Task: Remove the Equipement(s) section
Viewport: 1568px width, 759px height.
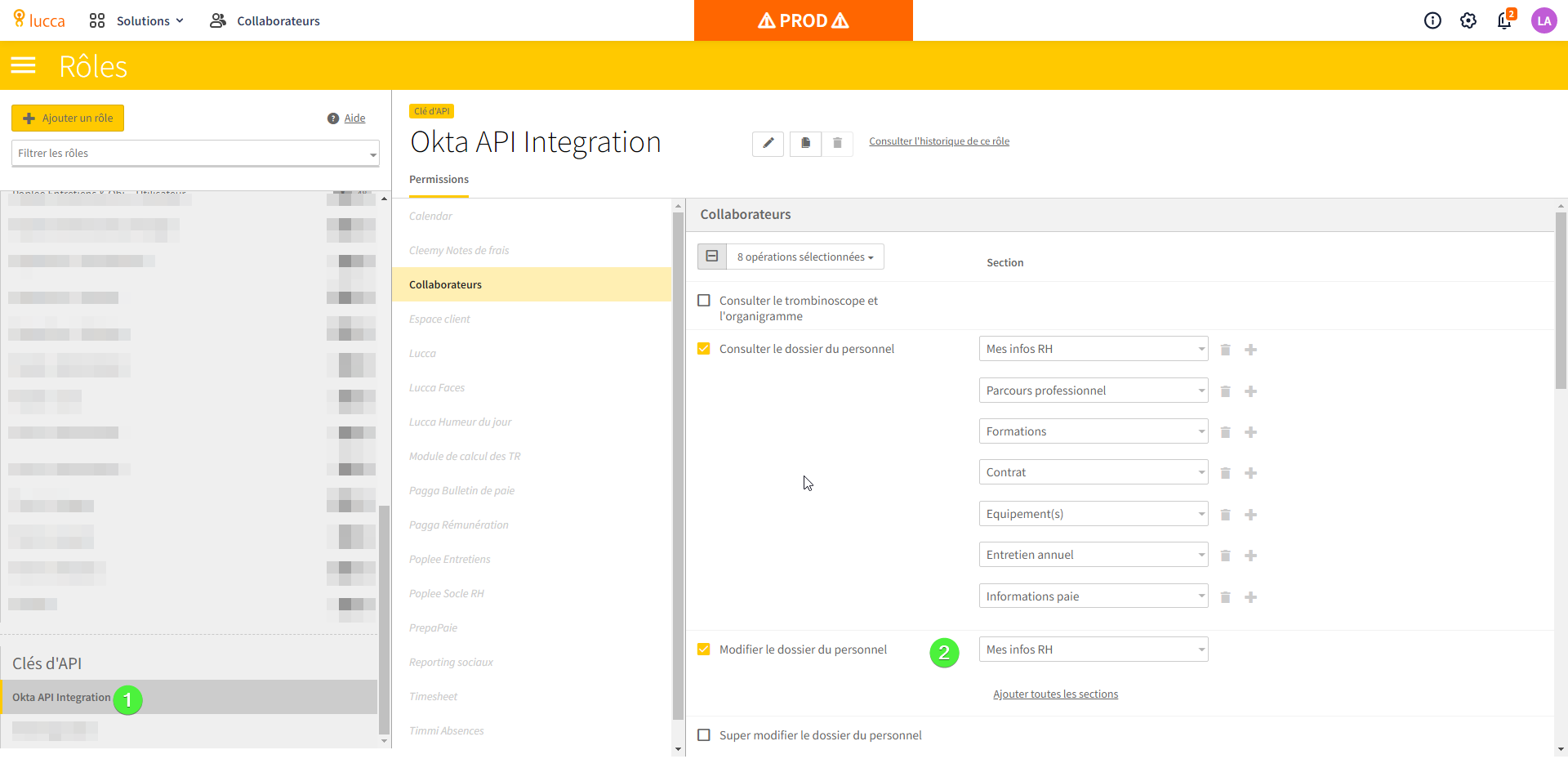Action: pos(1225,515)
